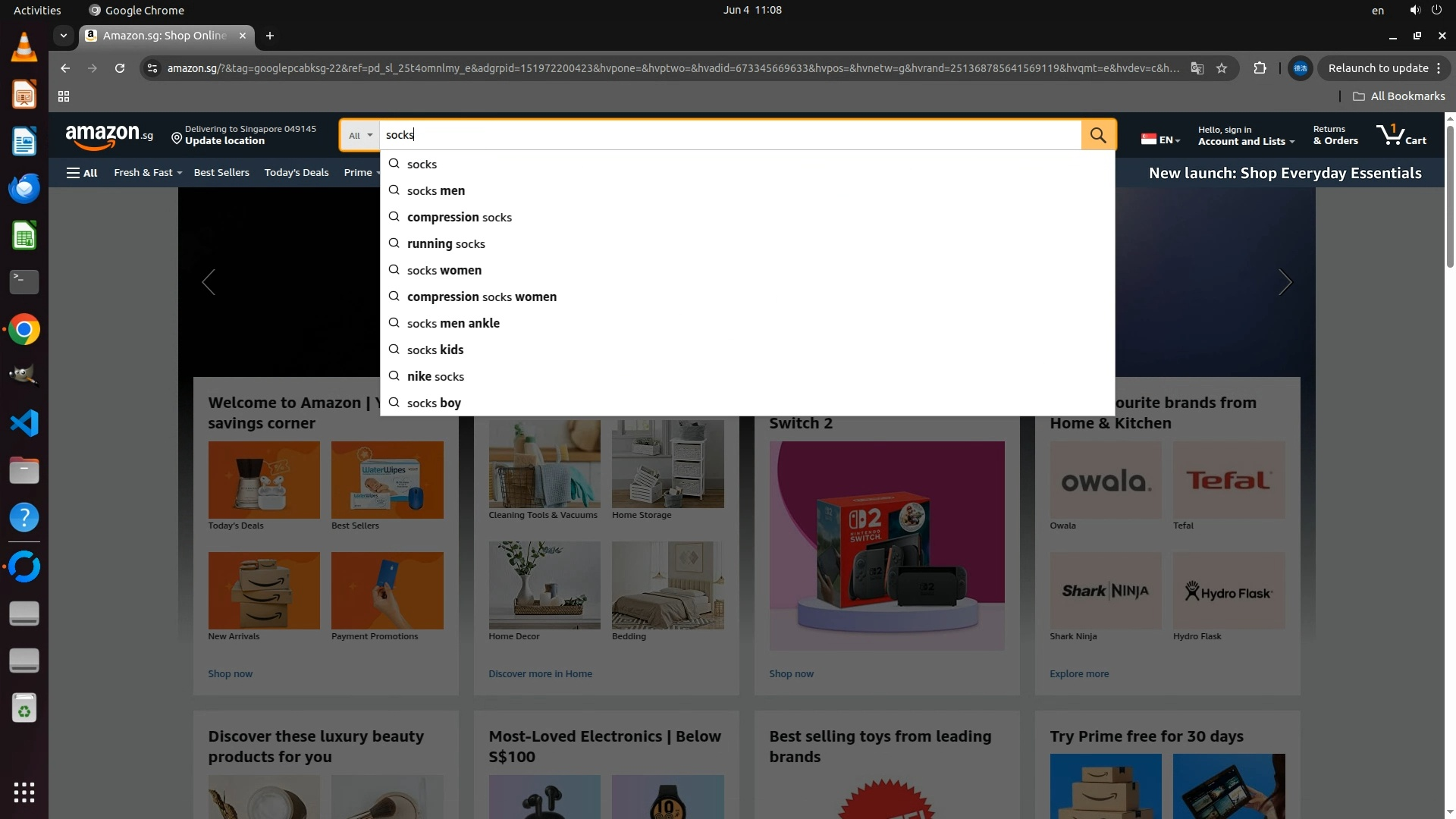This screenshot has height=819, width=1456.
Task: Click inside the socks search field
Action: coord(728,135)
